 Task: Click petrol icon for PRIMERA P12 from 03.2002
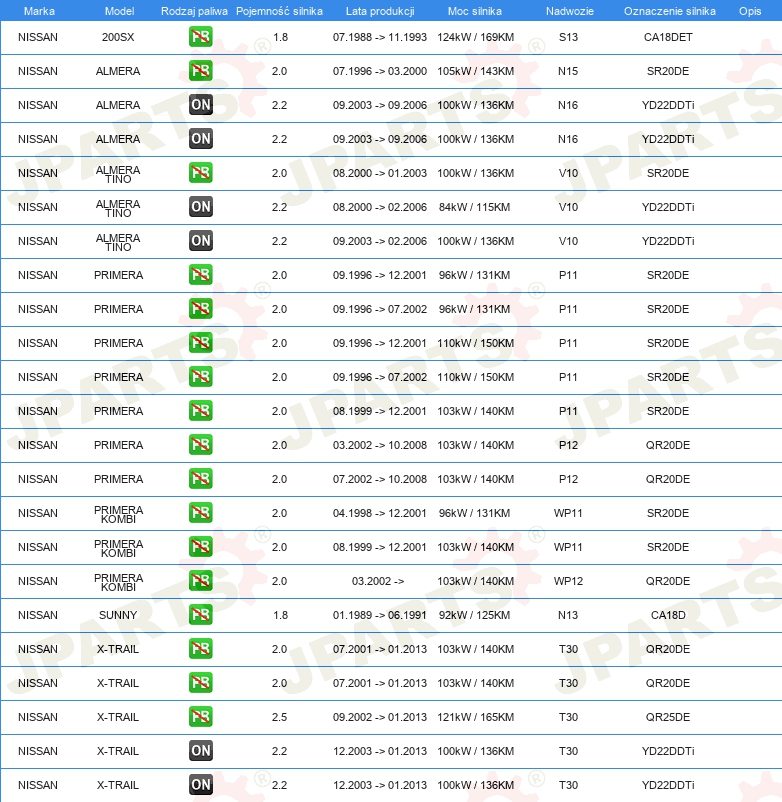coord(200,445)
